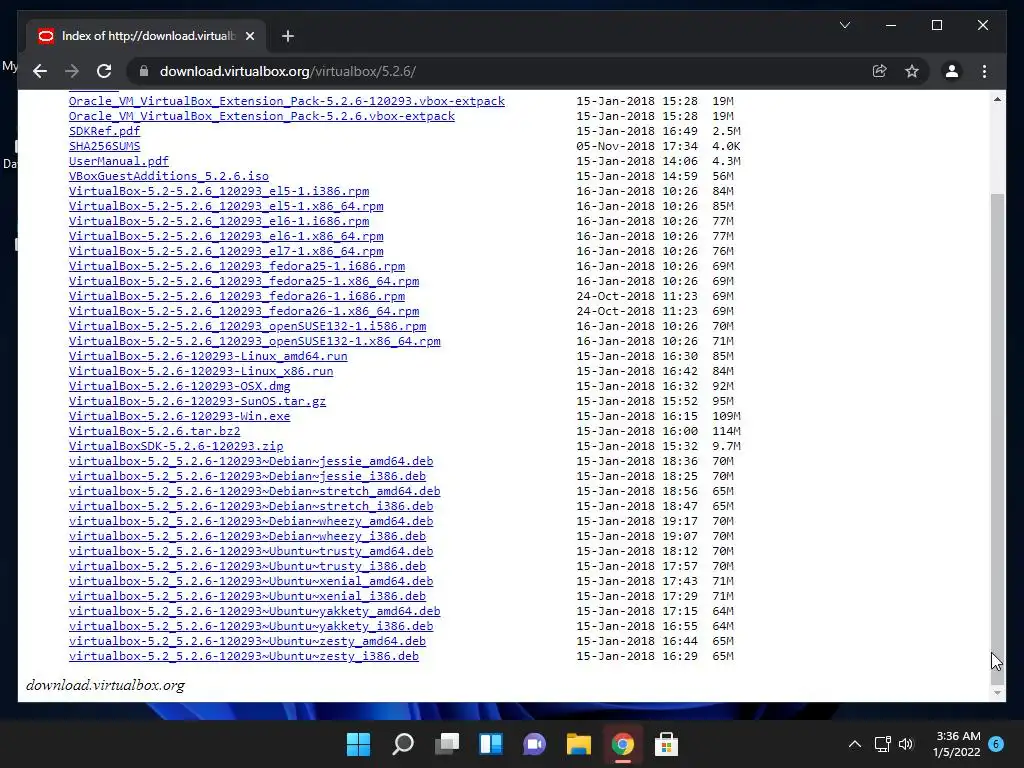
Task: Open the SDKRef.pdf link
Action: pos(104,131)
